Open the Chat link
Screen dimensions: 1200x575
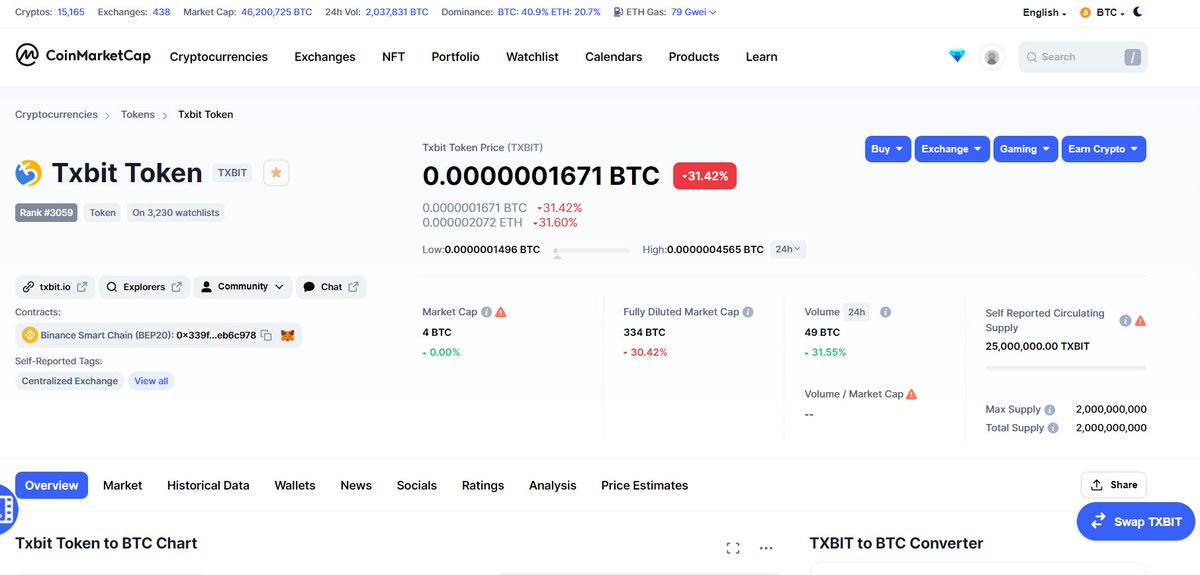tap(331, 287)
